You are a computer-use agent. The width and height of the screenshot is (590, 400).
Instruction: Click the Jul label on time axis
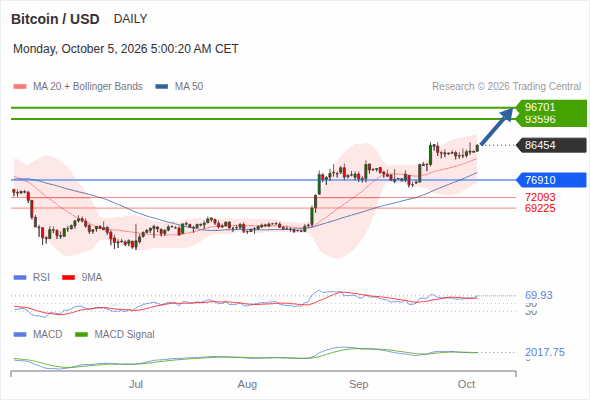coord(136,384)
